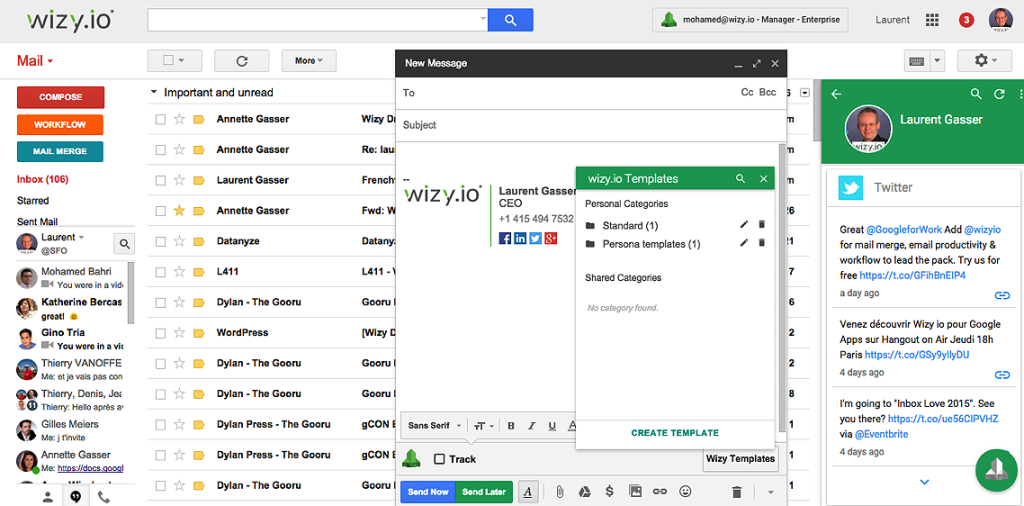Click the LinkedIn icon in signature
1024x506 pixels.
click(x=520, y=238)
